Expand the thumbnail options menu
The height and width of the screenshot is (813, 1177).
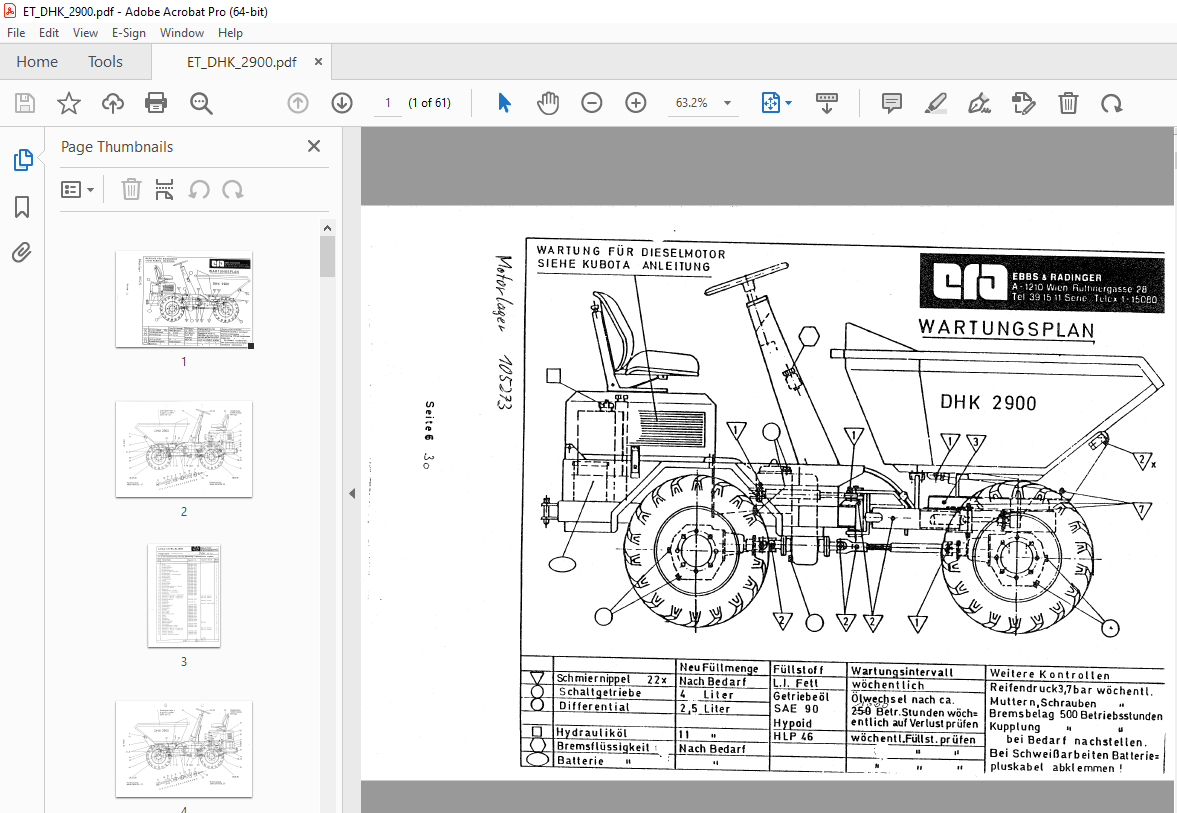click(x=77, y=189)
